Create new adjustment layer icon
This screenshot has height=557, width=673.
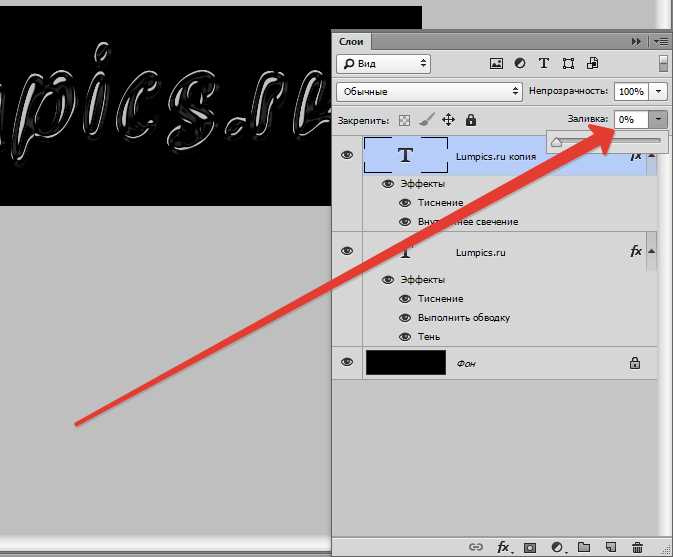[x=557, y=547]
